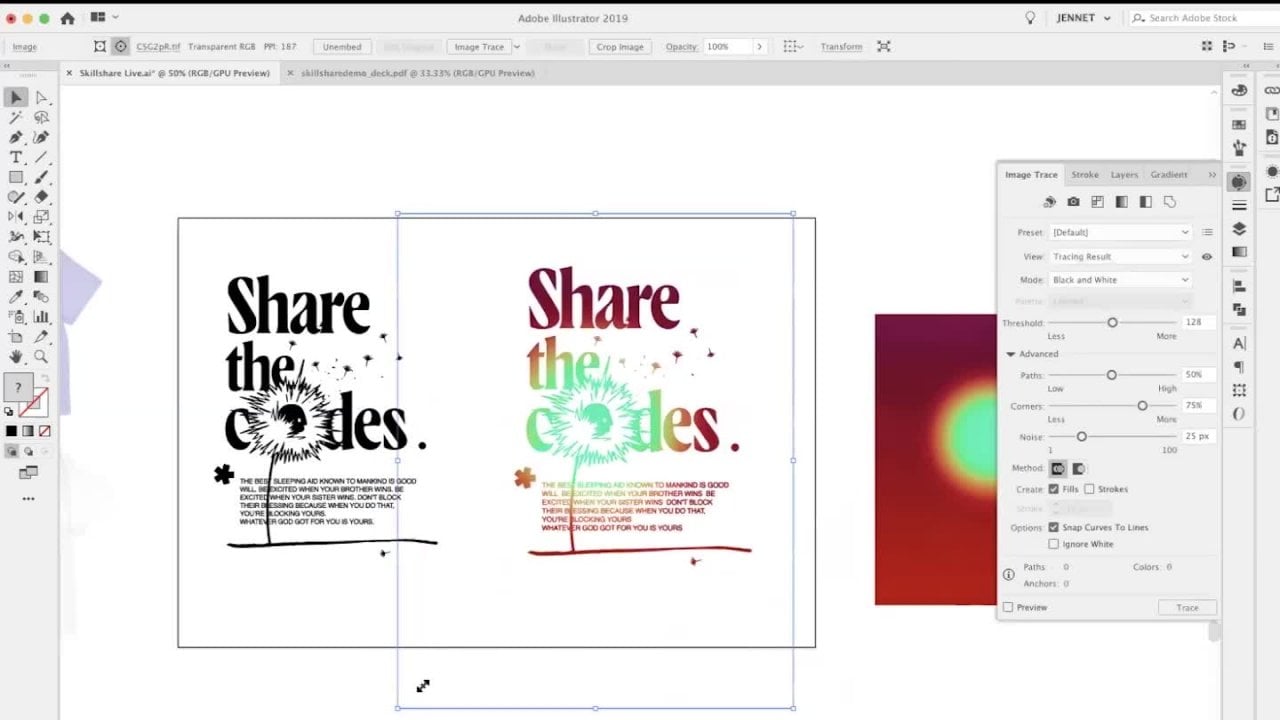The width and height of the screenshot is (1280, 720).
Task: Open the Preset dropdown showing [Default]
Action: pos(1119,232)
